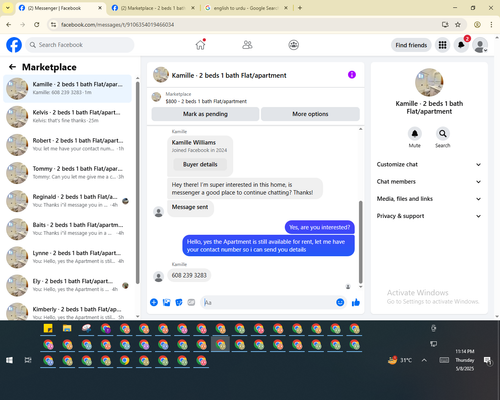
Task: Click the More options button
Action: (x=310, y=114)
